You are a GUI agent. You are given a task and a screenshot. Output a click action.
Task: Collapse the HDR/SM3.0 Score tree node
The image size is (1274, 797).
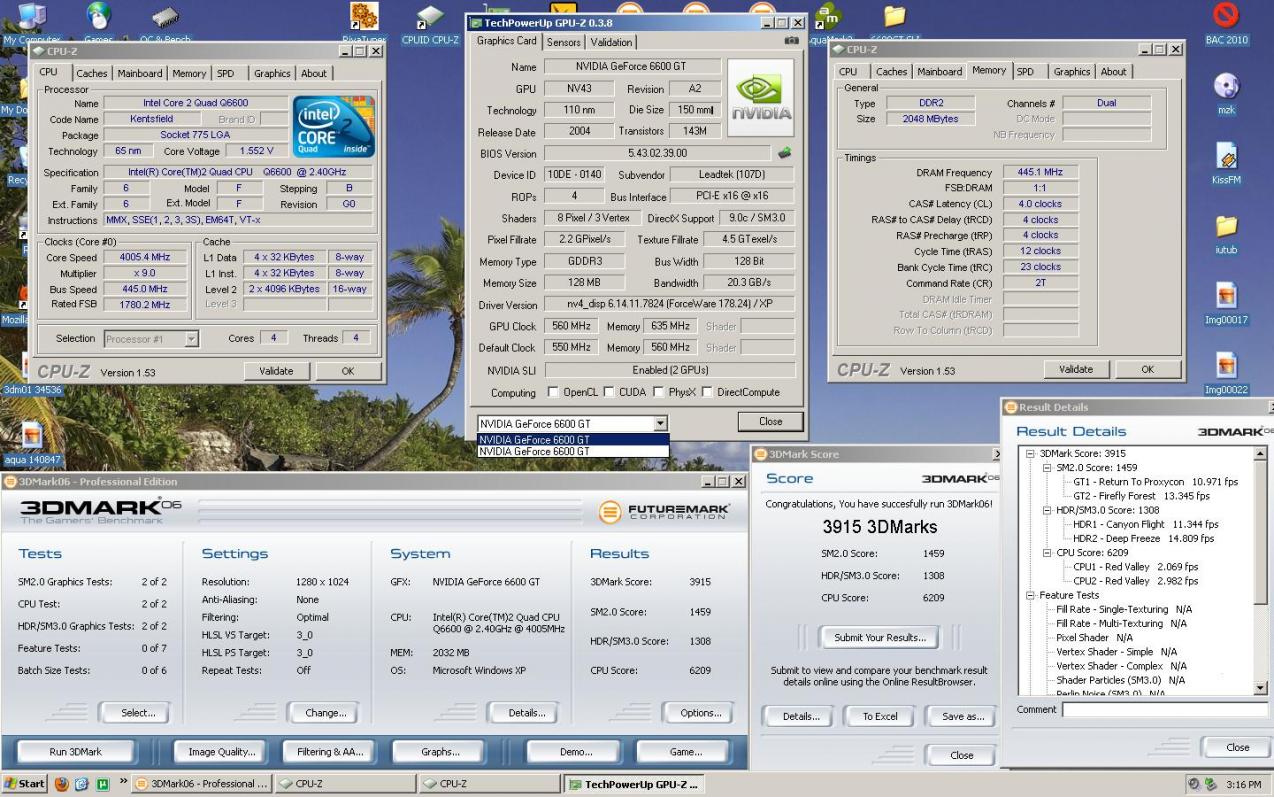[1046, 510]
